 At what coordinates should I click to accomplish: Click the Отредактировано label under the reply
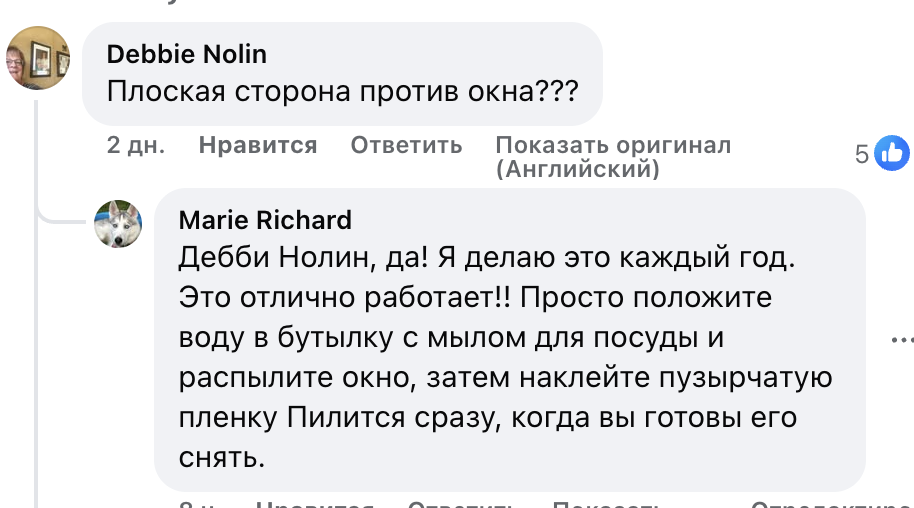coord(830,505)
